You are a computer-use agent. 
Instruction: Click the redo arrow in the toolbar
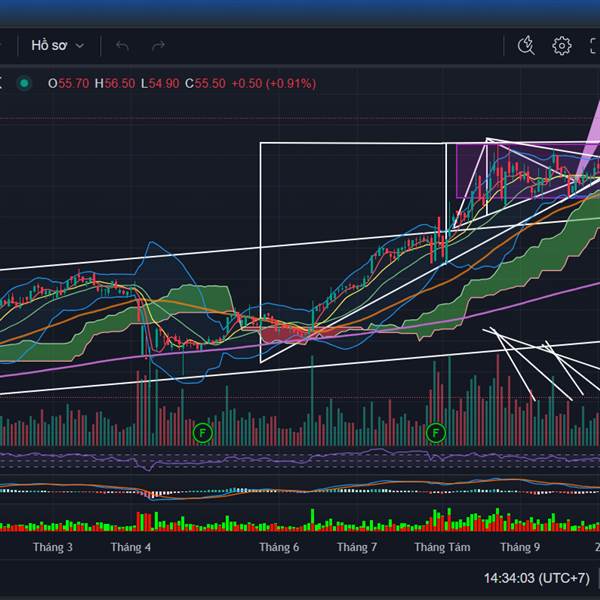click(158, 45)
